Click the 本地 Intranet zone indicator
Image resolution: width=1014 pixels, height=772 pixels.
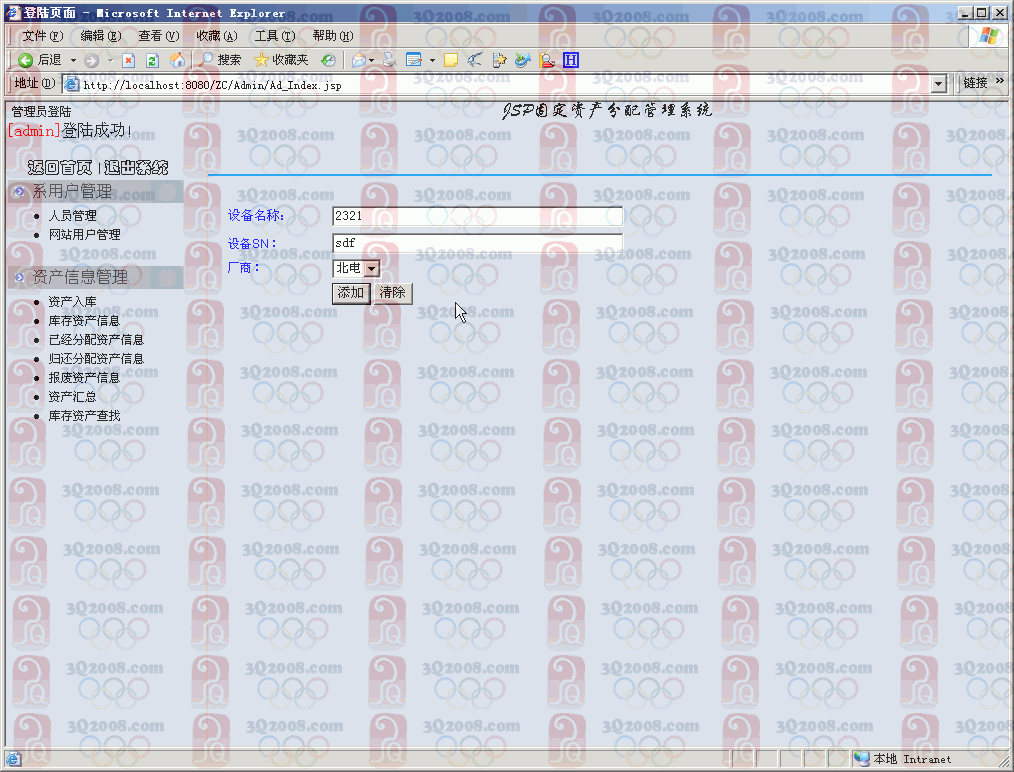(903, 759)
